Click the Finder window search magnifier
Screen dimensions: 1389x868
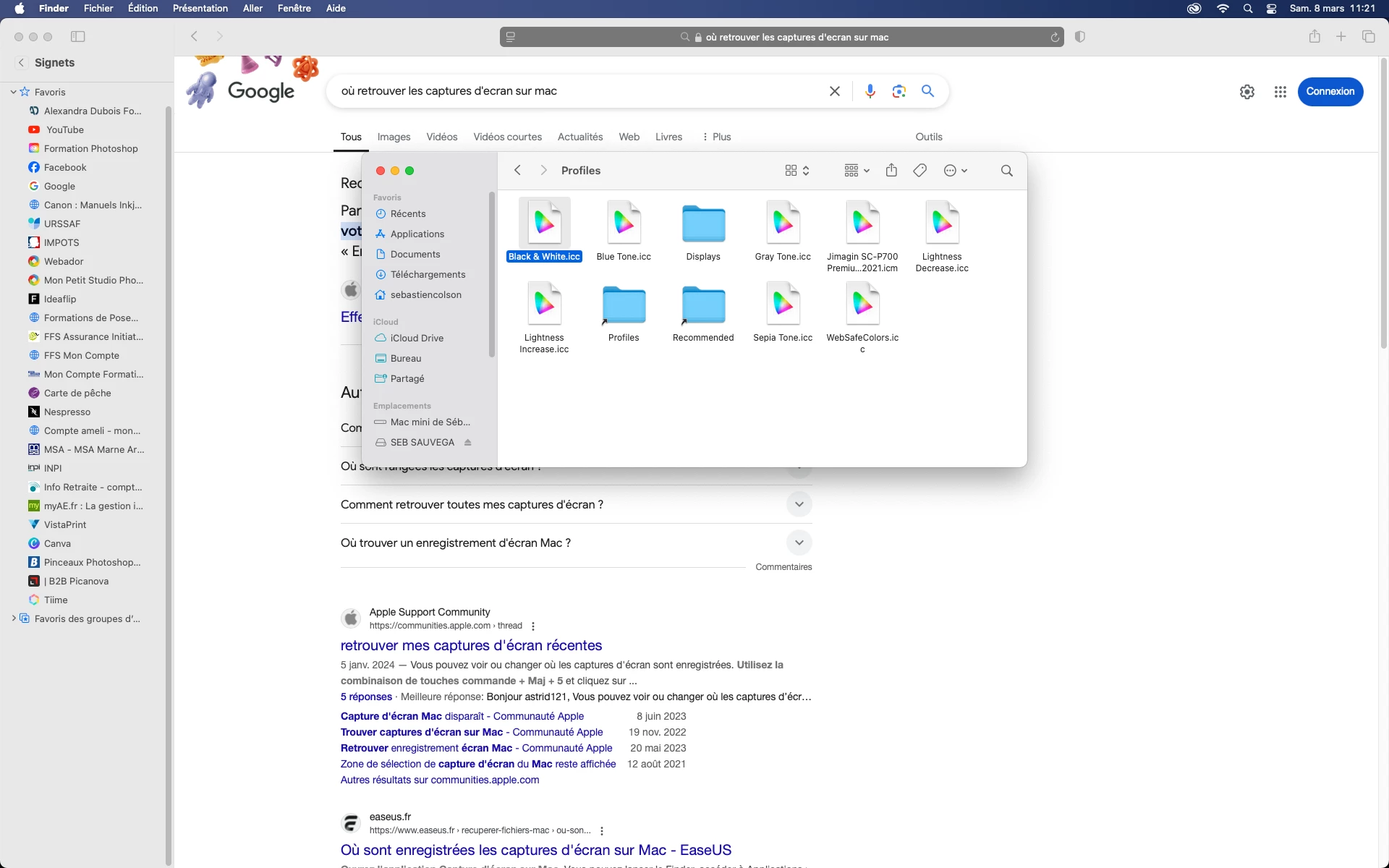point(1006,171)
